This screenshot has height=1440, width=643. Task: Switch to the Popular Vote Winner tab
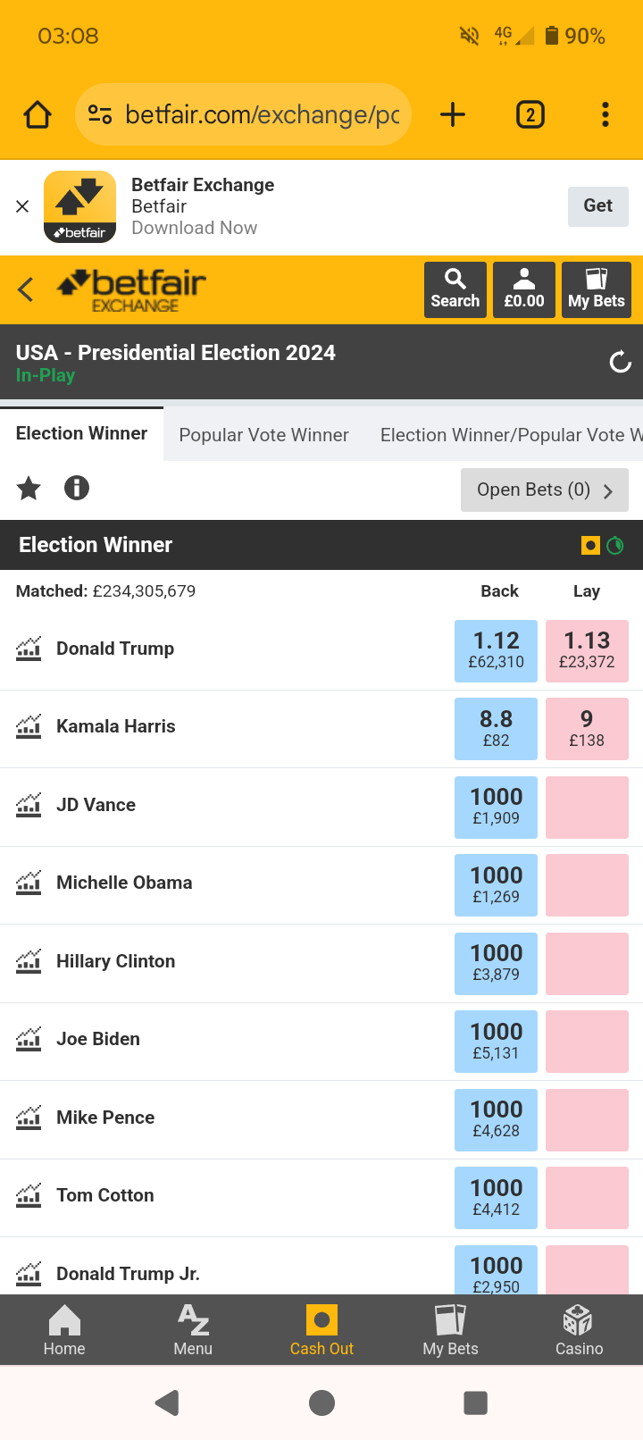[x=264, y=435]
